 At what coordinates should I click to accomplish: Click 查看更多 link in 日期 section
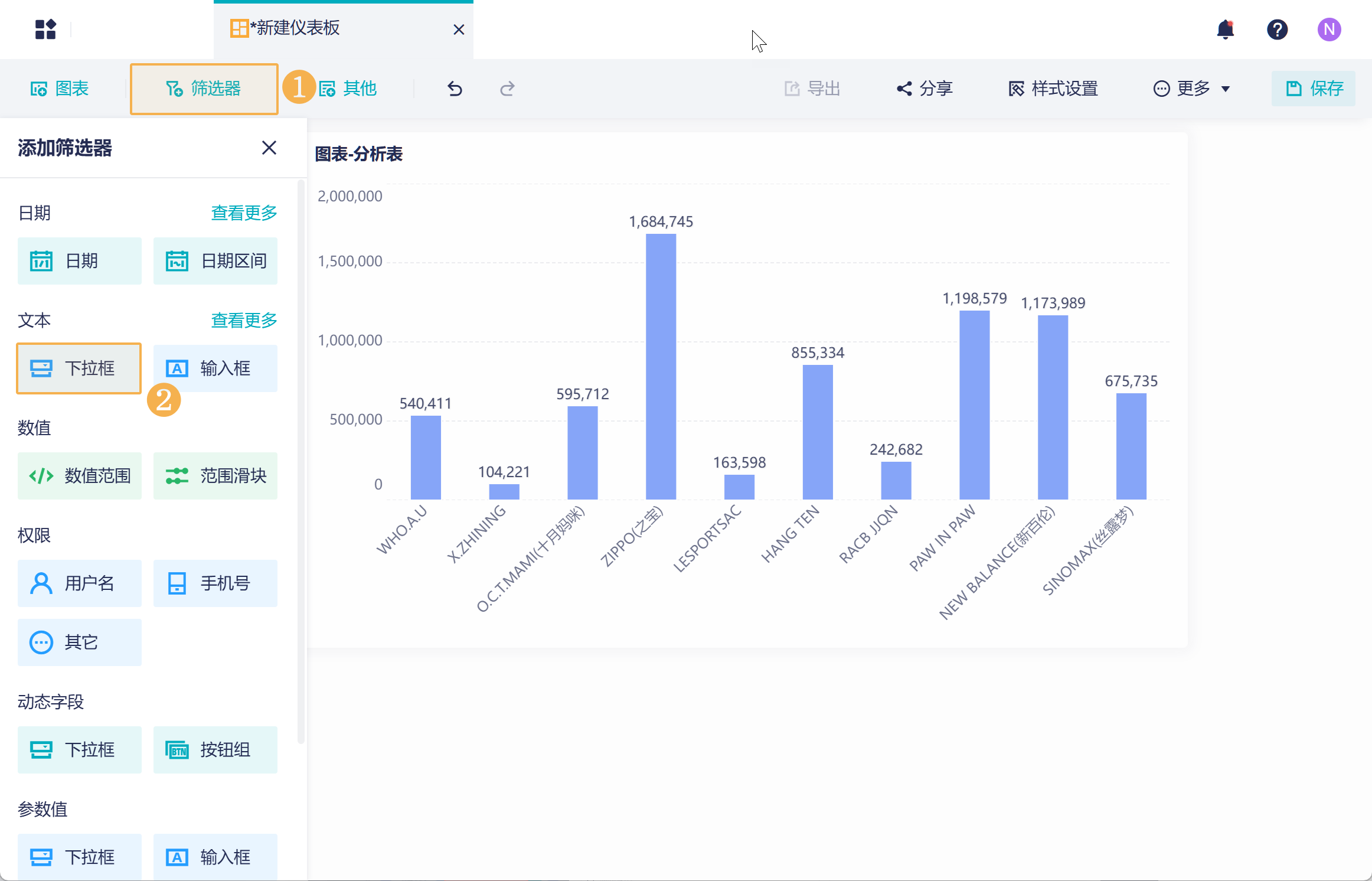point(244,213)
